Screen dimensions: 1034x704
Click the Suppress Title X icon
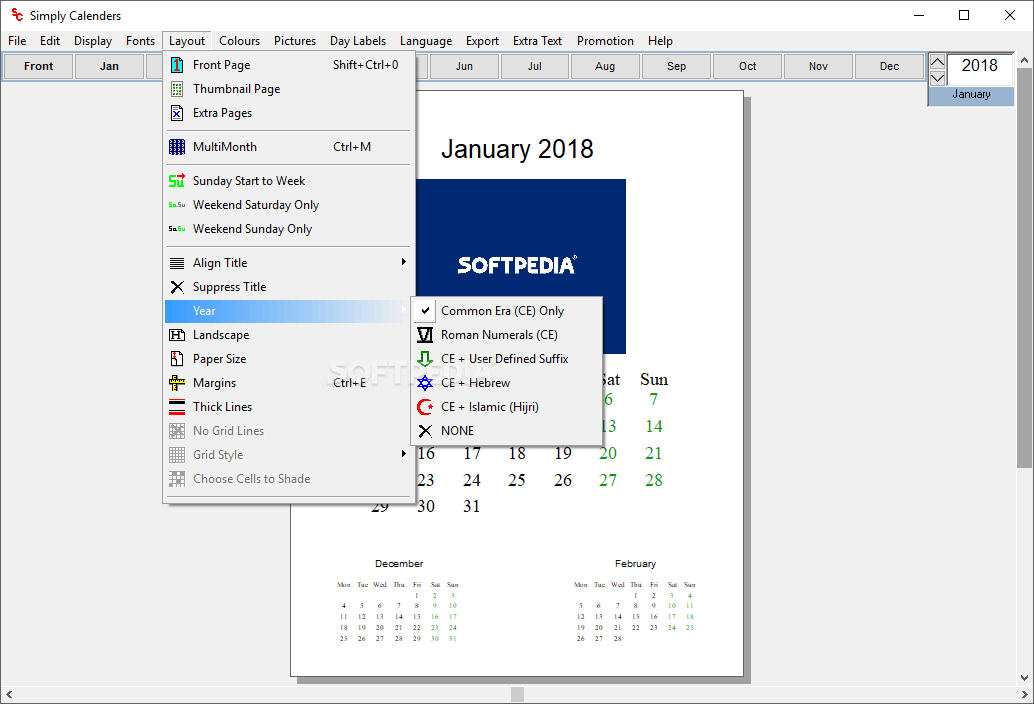(177, 287)
